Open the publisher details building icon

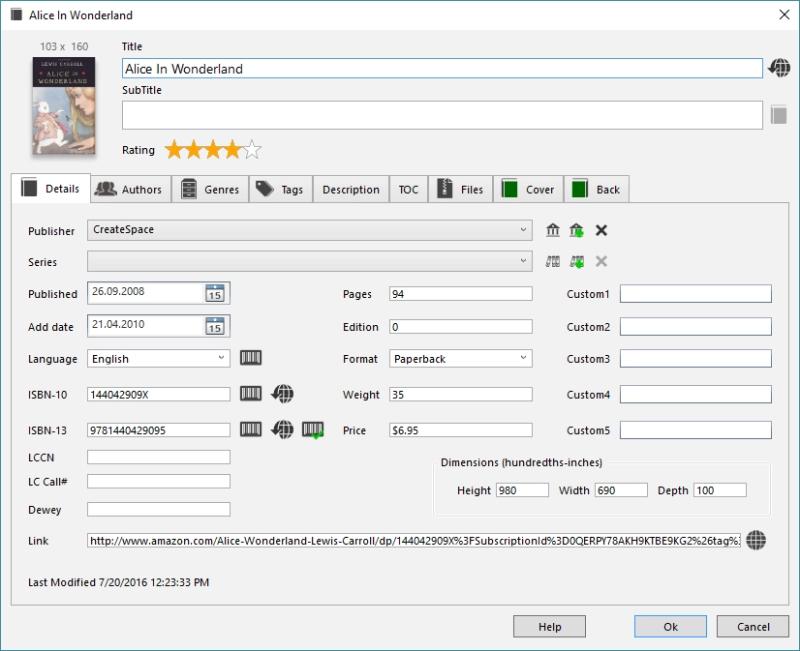[x=553, y=230]
